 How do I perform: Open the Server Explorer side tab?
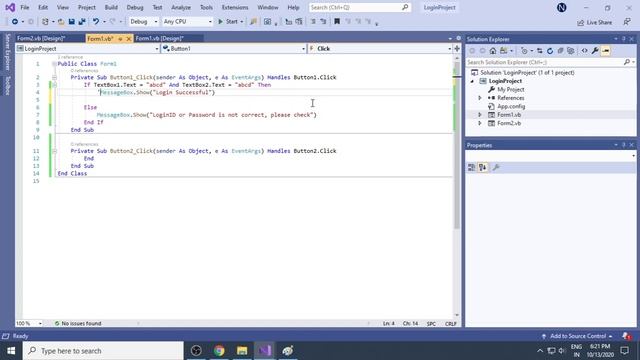coord(7,52)
